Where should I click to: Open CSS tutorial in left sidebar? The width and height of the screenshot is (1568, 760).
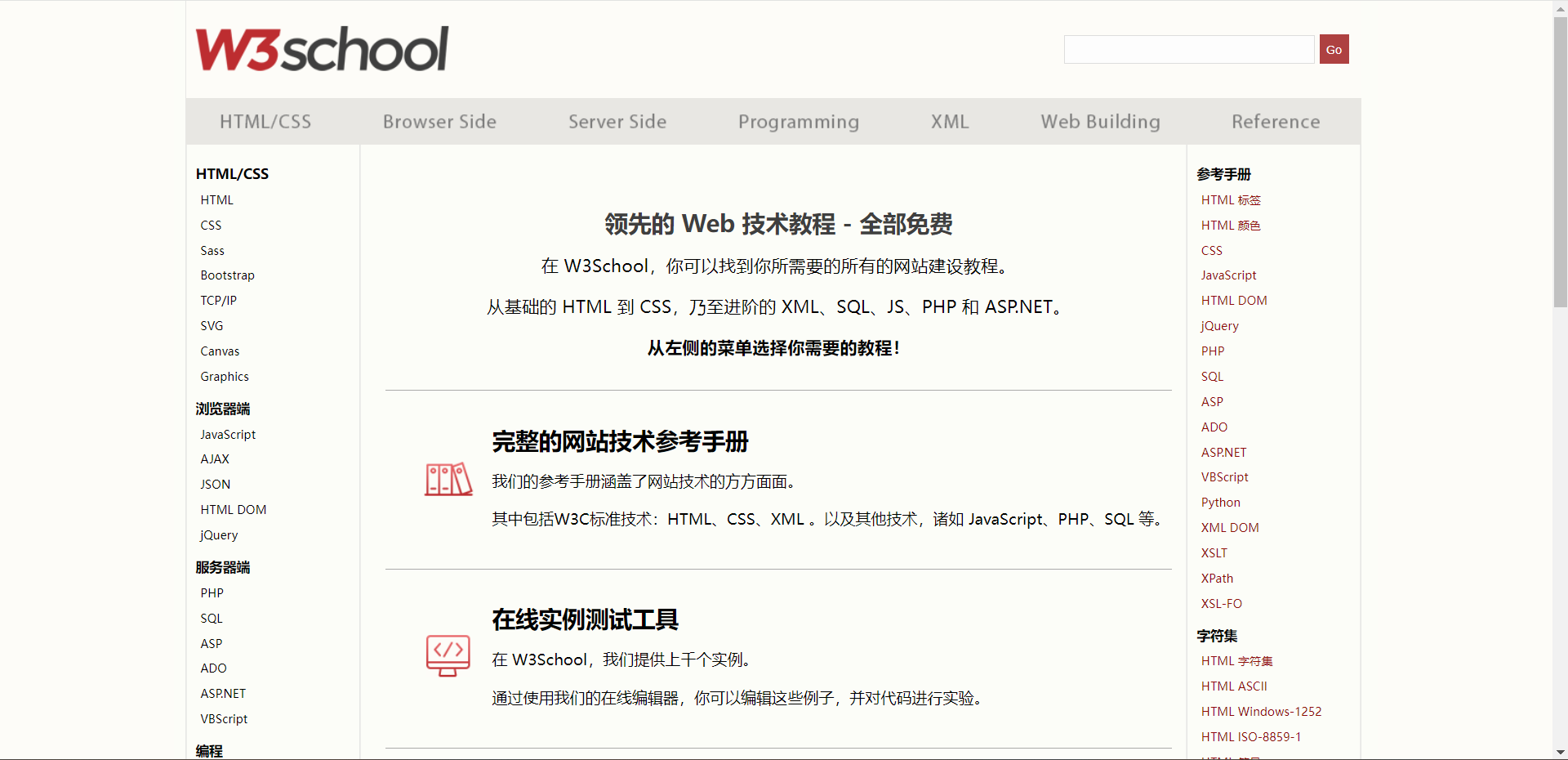coord(211,226)
